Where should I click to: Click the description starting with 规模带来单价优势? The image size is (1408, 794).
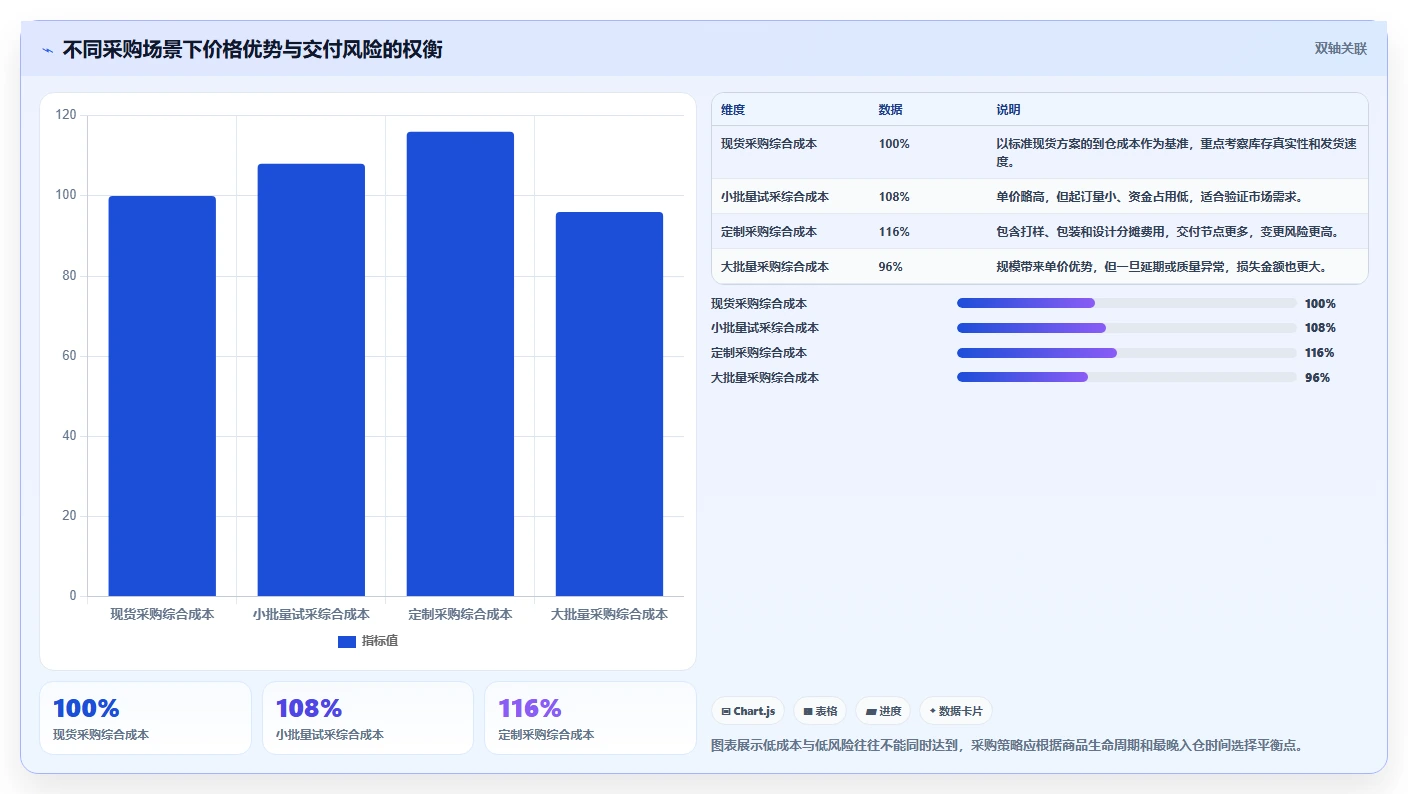point(1161,267)
